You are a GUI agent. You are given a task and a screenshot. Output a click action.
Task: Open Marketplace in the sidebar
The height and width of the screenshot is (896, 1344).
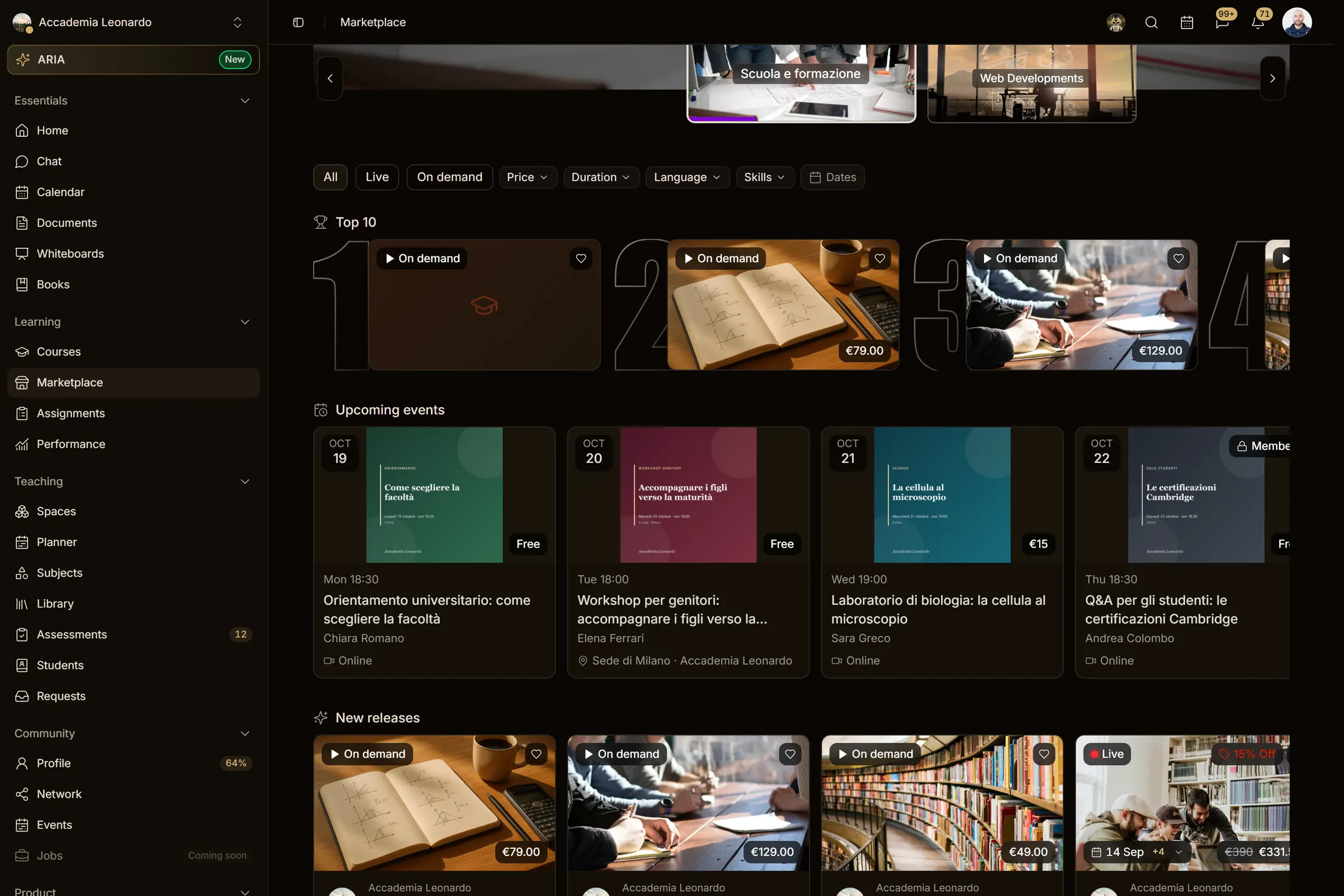coord(133,382)
